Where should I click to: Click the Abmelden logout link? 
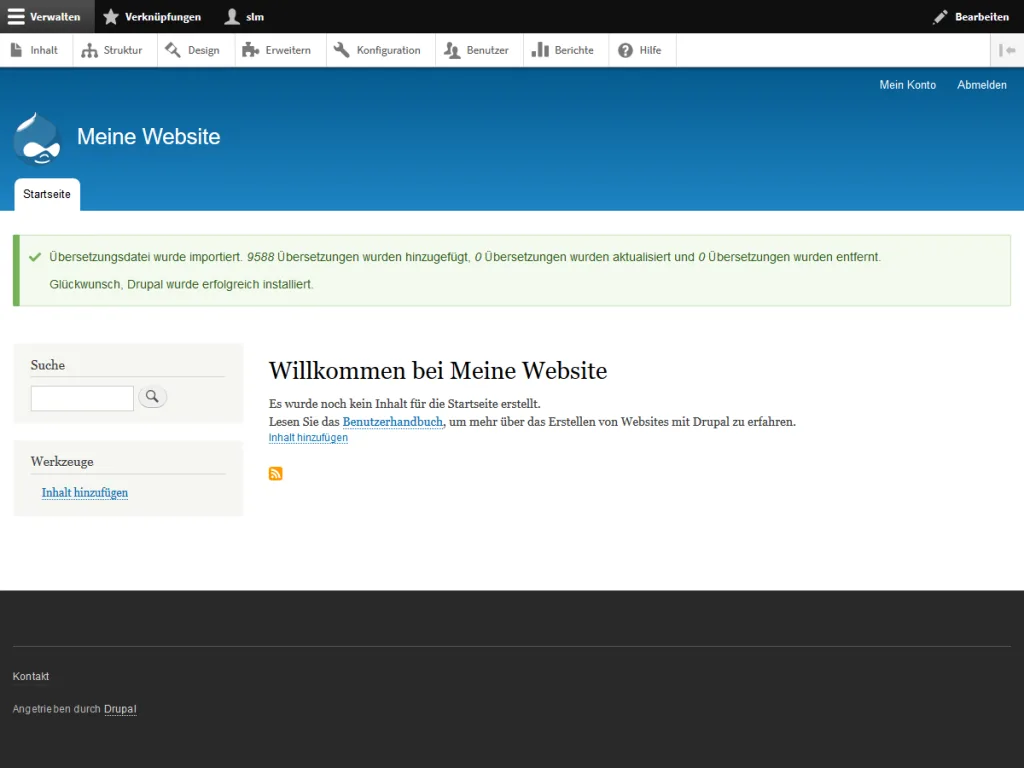click(981, 85)
